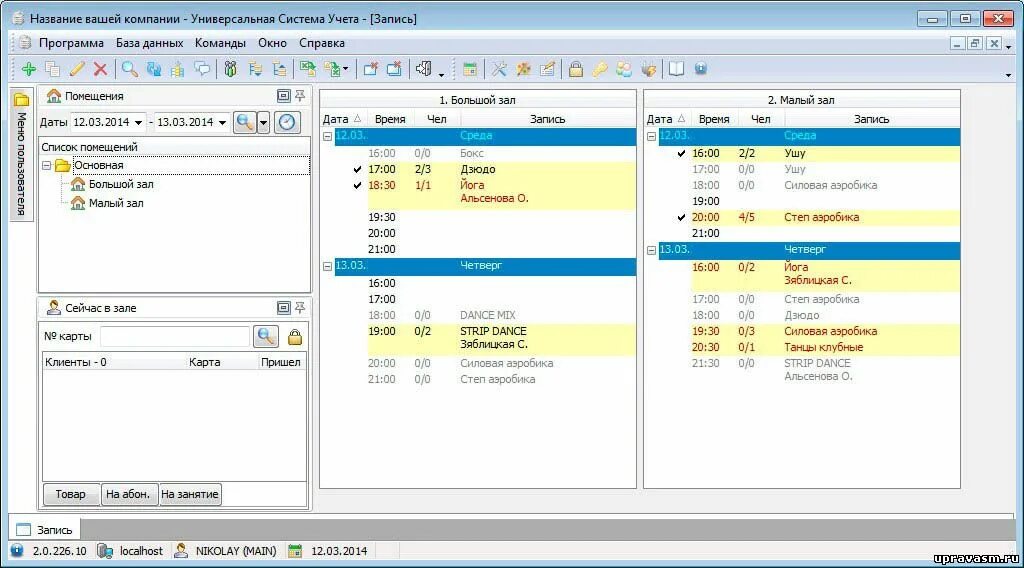The height and width of the screenshot is (568, 1024).
Task: Click the clock icon beside the date range
Action: coord(287,122)
